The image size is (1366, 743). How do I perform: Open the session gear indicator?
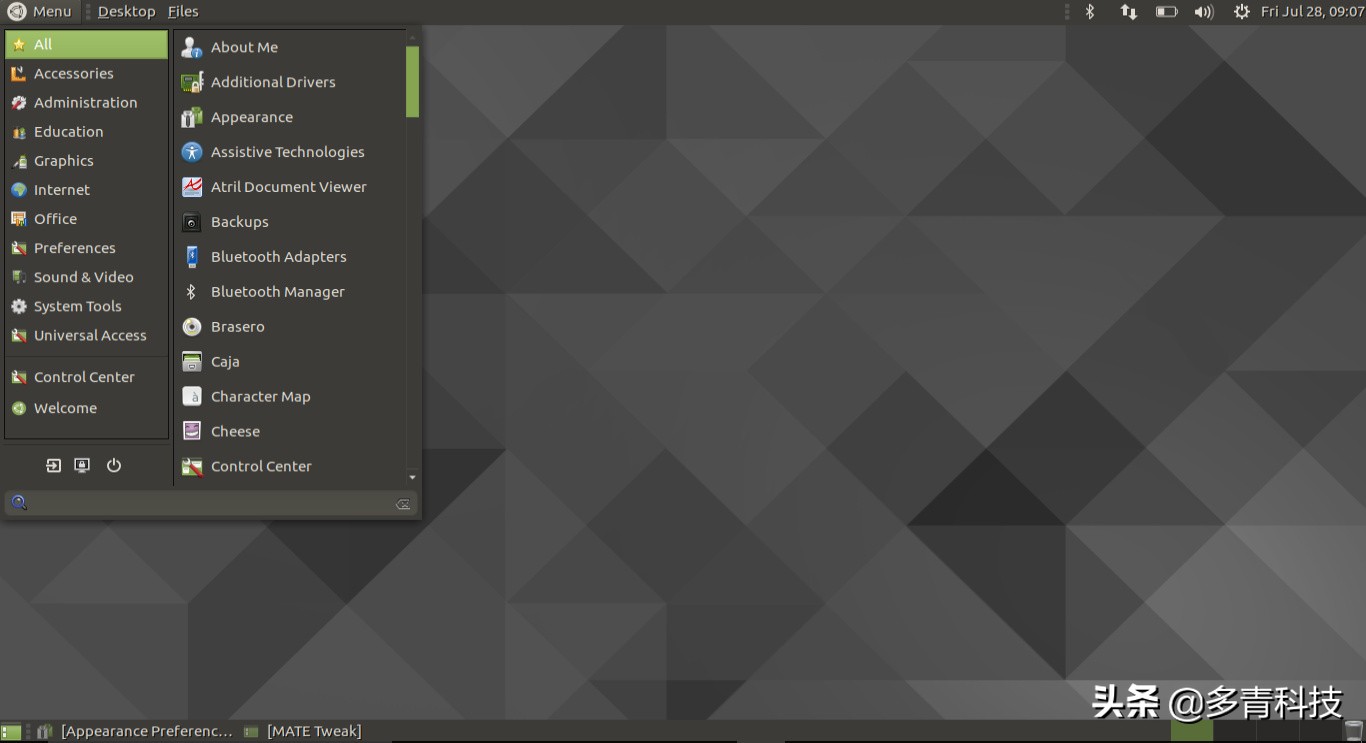(1242, 12)
